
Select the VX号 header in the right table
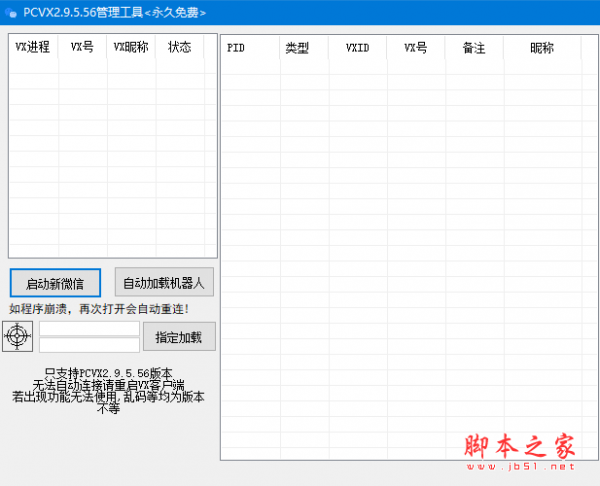pos(416,48)
